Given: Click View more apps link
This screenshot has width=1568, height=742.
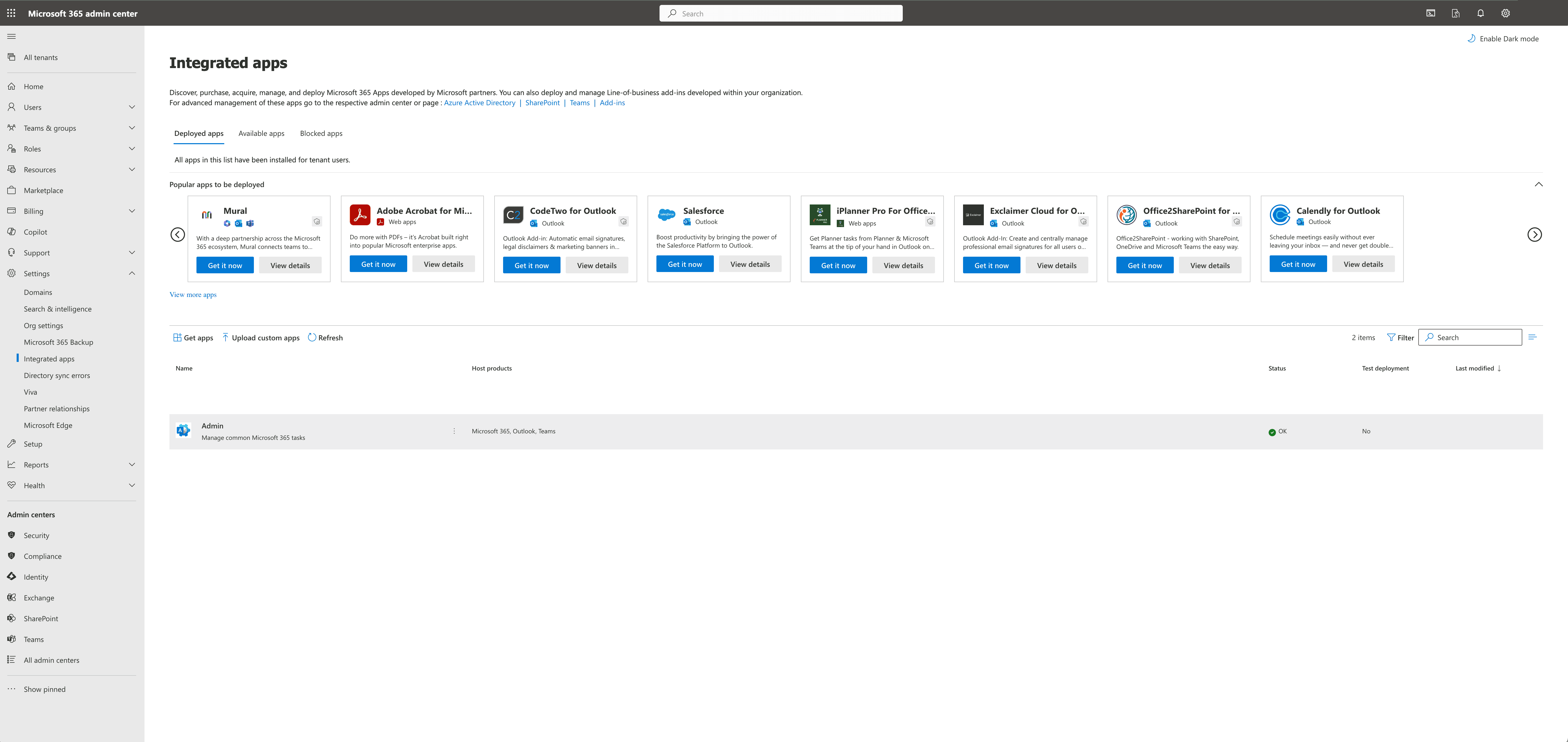Looking at the screenshot, I should click(x=193, y=295).
